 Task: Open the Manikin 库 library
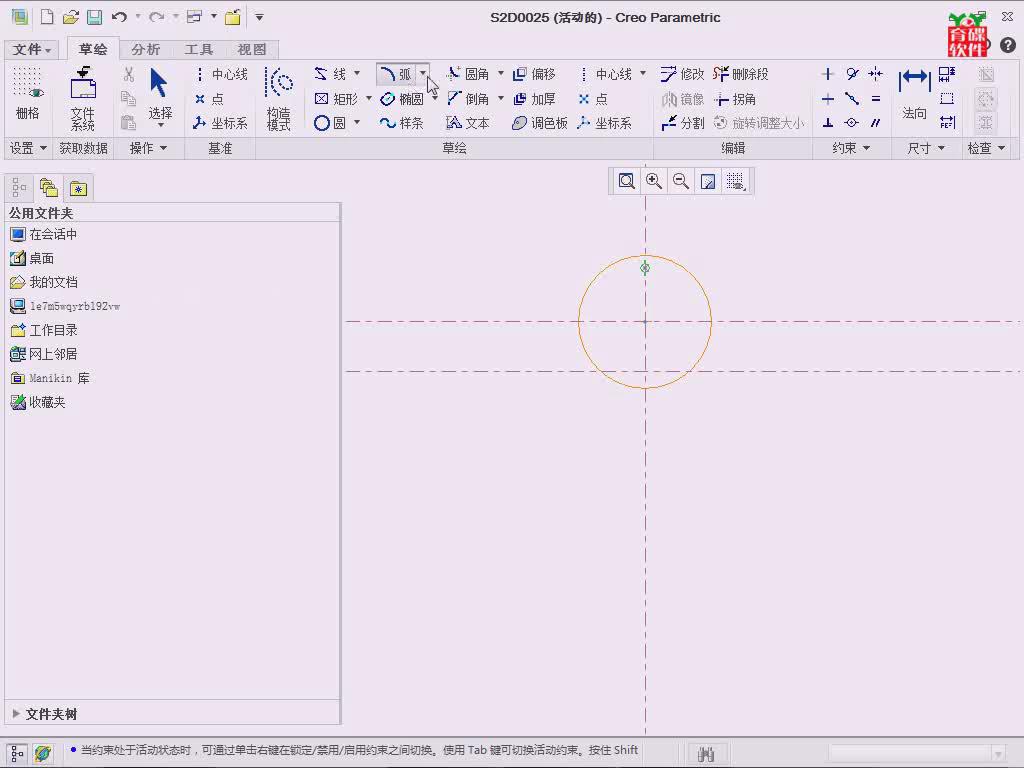click(x=50, y=378)
